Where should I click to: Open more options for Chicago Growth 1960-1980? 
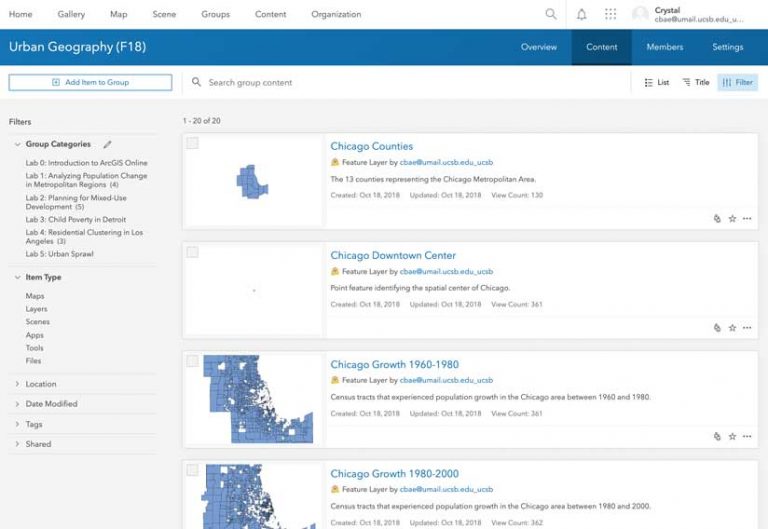[x=747, y=436]
